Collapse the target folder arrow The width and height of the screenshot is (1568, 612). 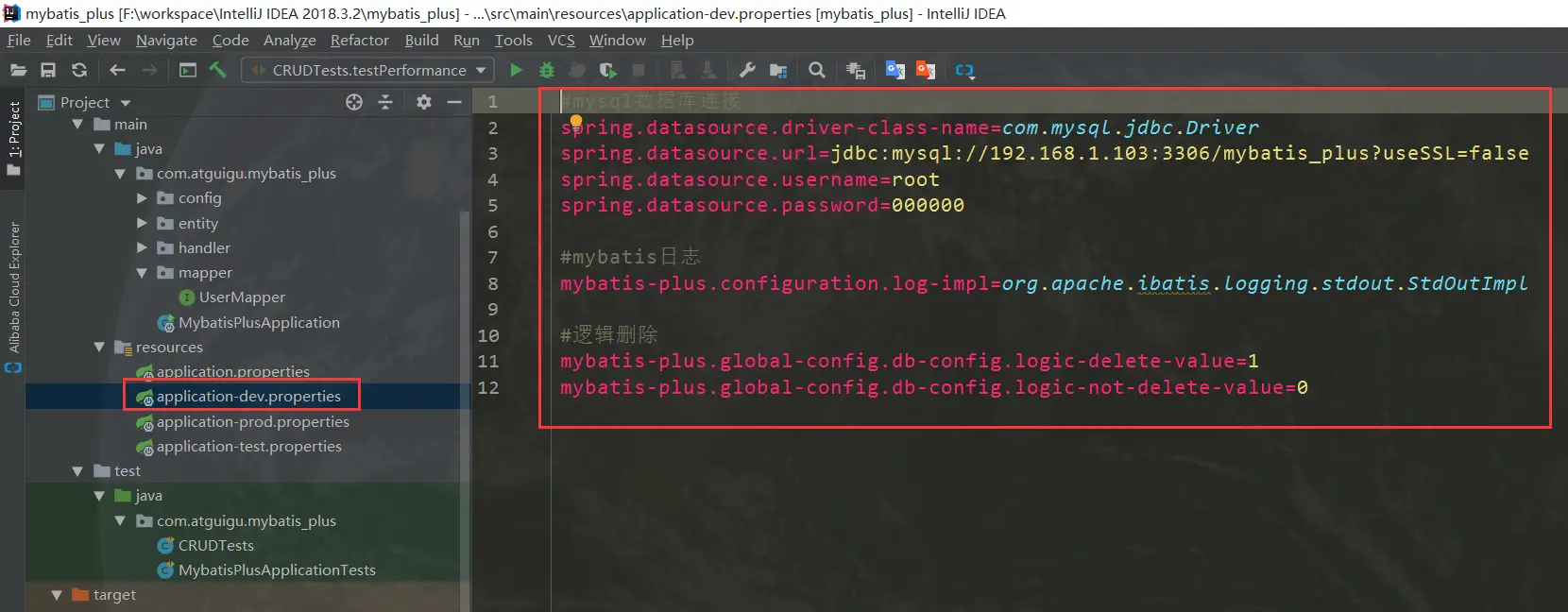57,595
